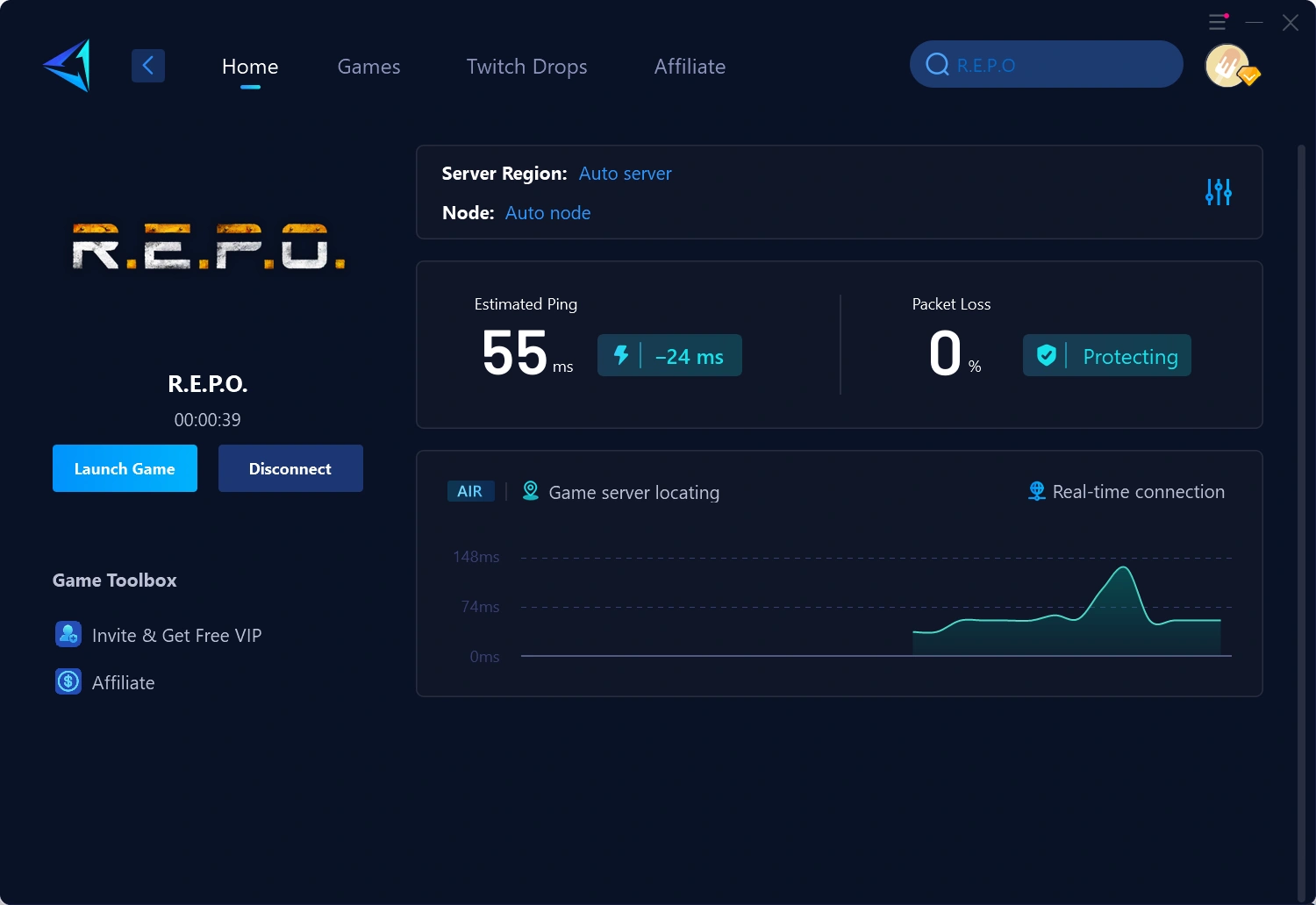Change the Auto node selection
Image resolution: width=1316 pixels, height=905 pixels.
tap(547, 213)
